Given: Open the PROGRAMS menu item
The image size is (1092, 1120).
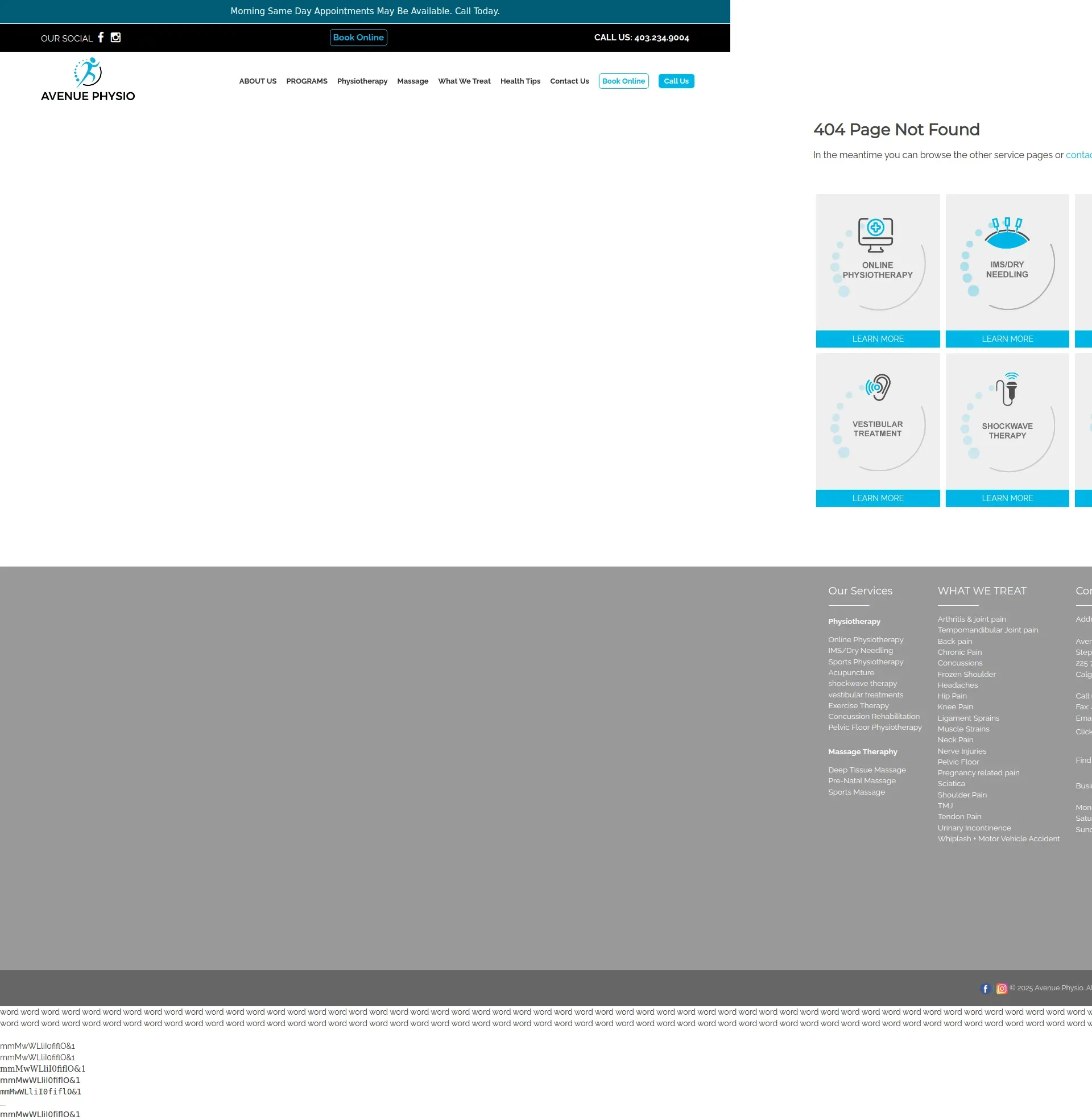Looking at the screenshot, I should pyautogui.click(x=306, y=81).
